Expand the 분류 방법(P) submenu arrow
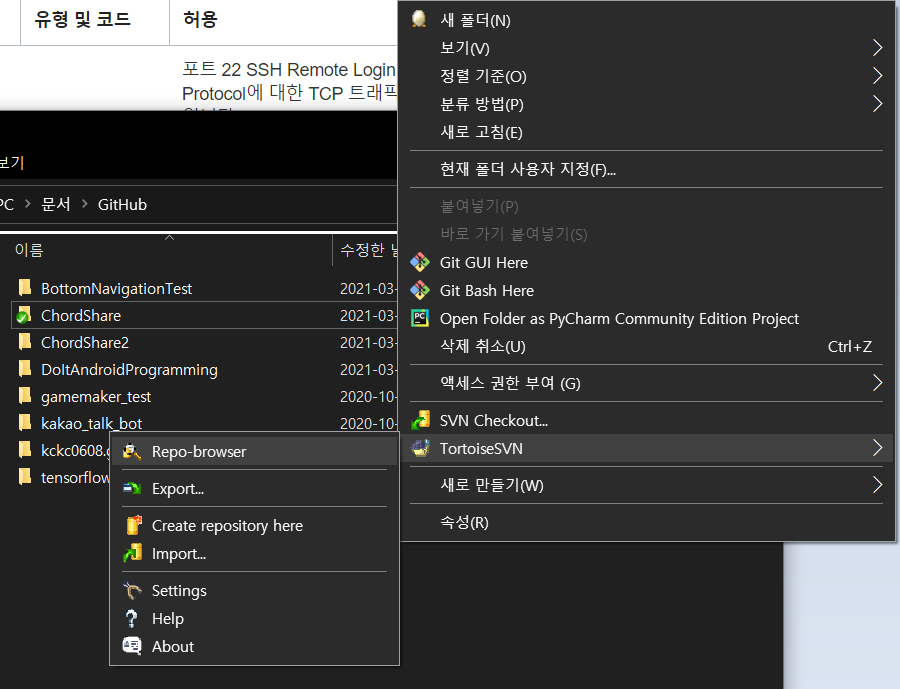 tap(877, 104)
